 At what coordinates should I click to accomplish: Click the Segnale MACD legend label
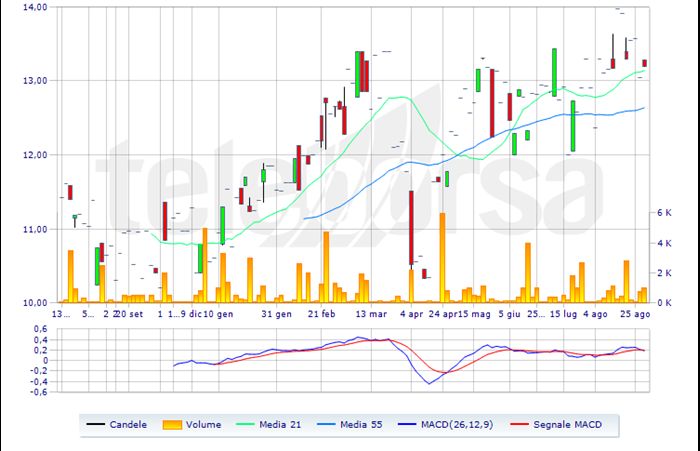(567, 425)
